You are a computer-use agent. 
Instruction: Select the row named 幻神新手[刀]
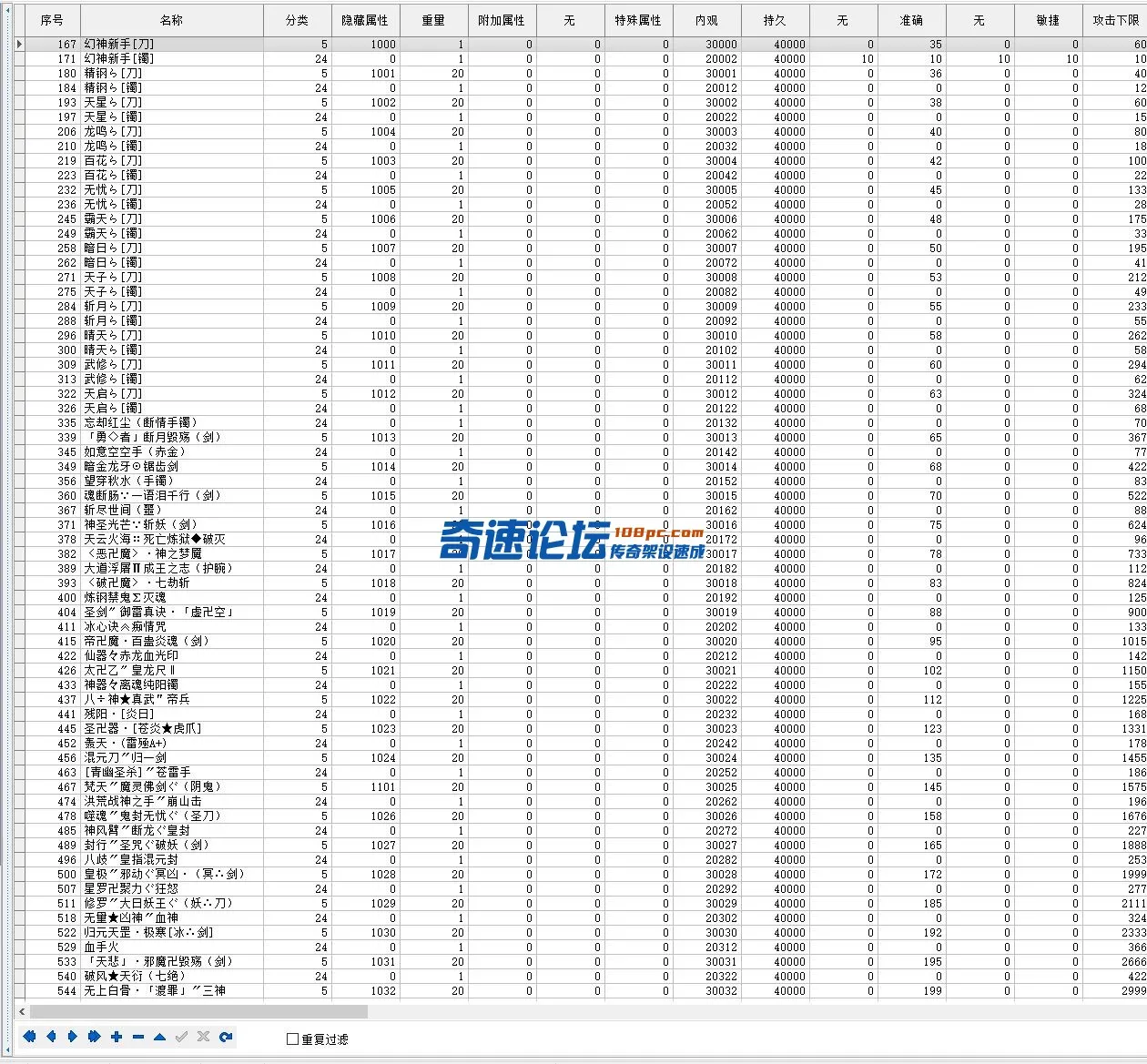click(x=581, y=44)
